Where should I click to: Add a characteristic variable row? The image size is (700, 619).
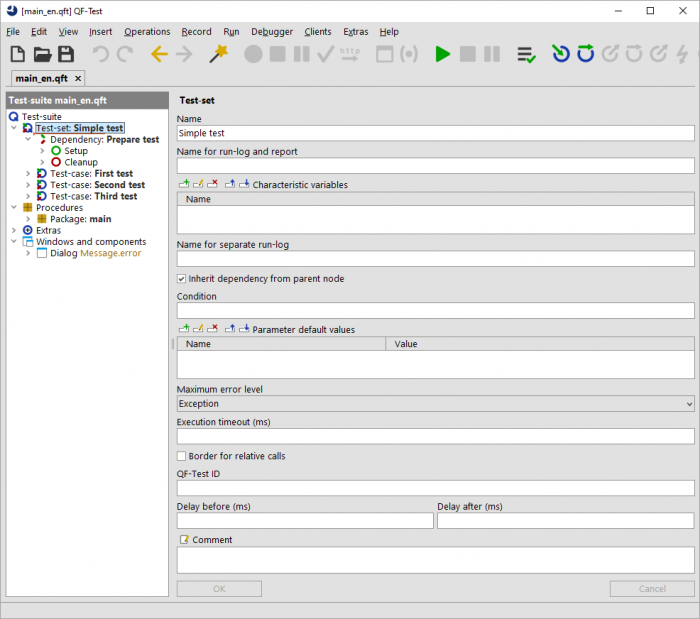click(184, 184)
